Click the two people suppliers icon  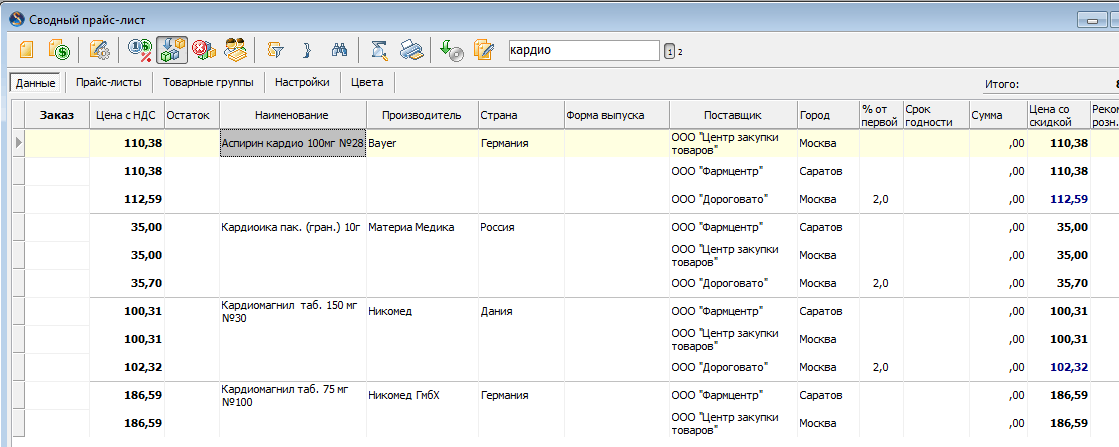pos(236,50)
